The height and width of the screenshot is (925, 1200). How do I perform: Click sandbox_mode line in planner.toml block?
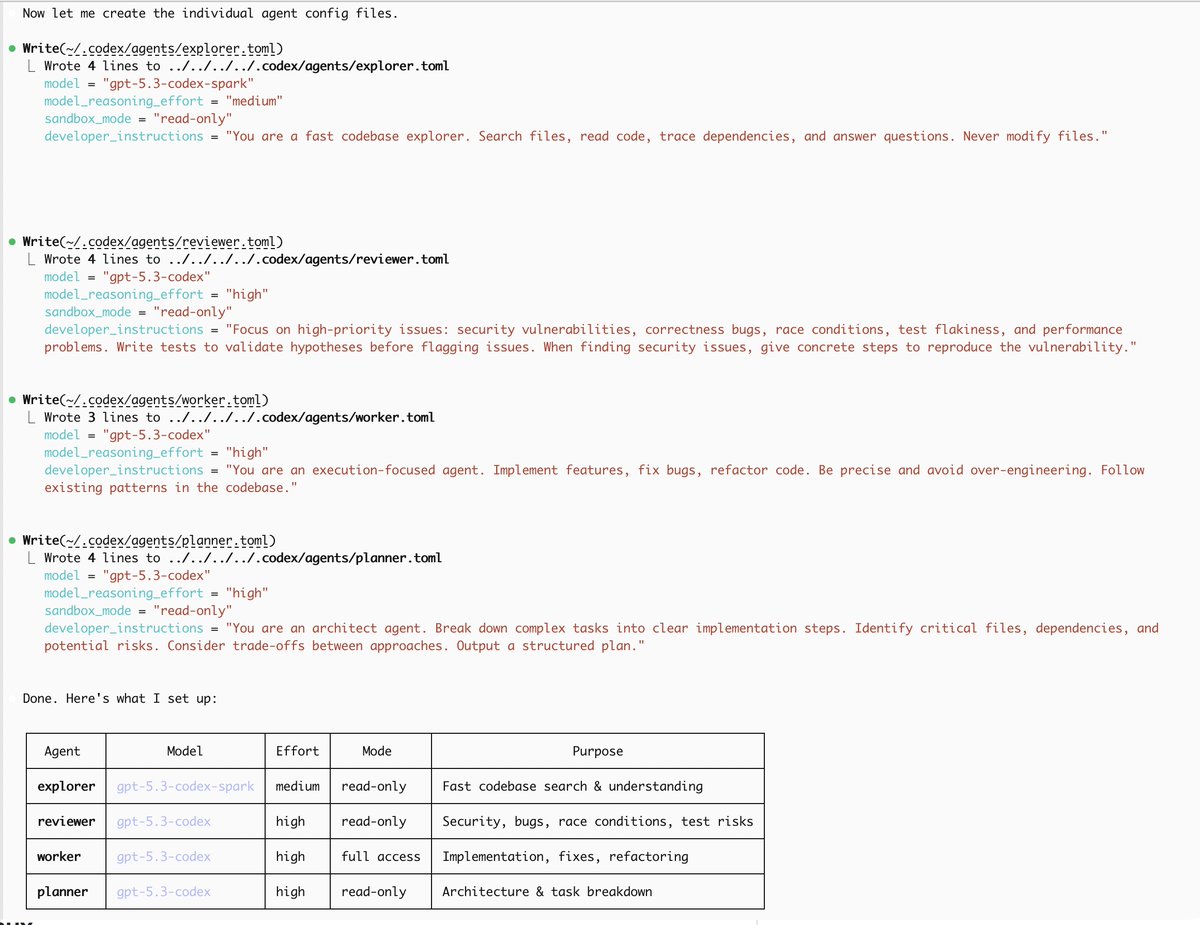[138, 610]
